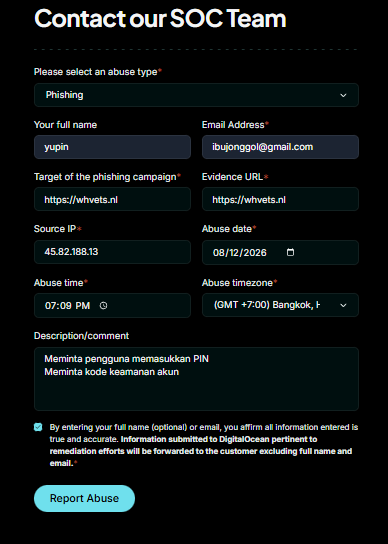Submit the form with Report Abuse
Viewport: 388px width, 544px height.
point(84,498)
